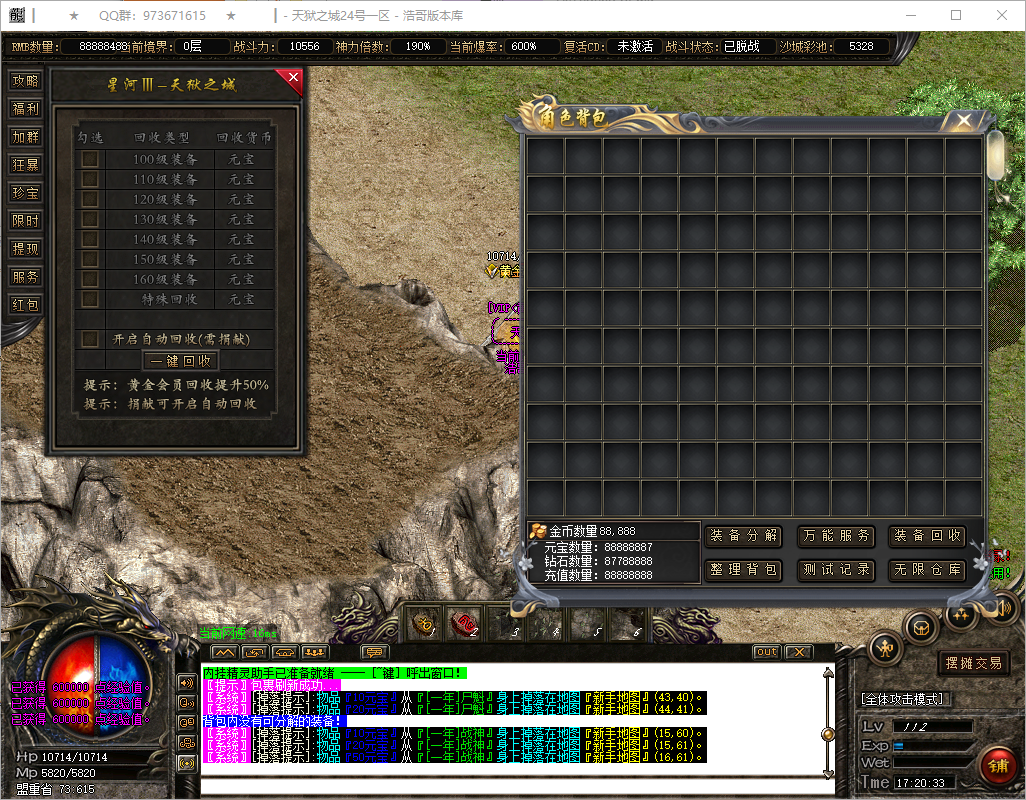Viewport: 1026px width, 800px height.
Task: Check the 特殊回收 special recycle option
Action: [91, 299]
